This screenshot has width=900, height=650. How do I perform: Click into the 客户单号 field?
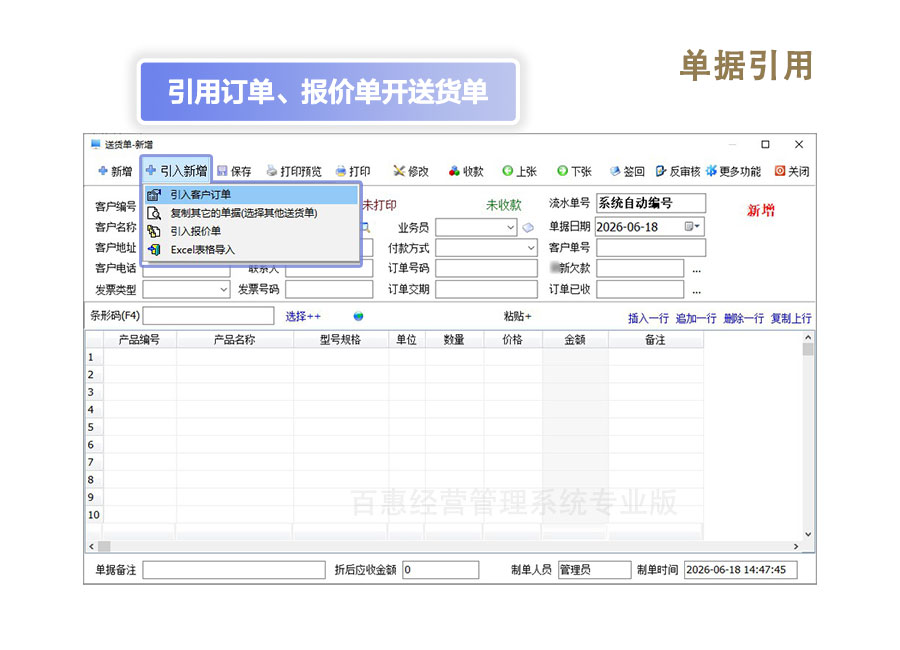click(651, 248)
